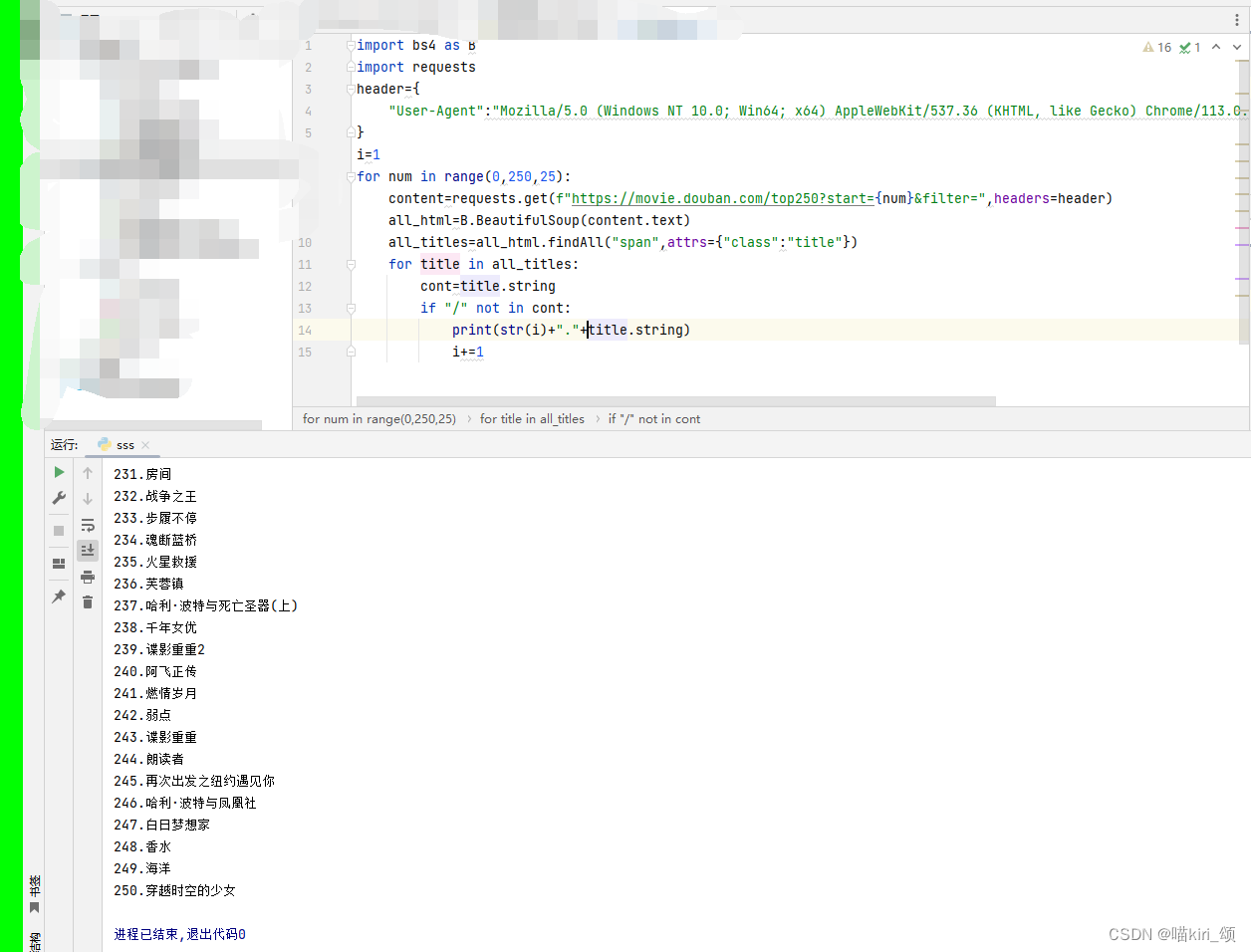1251x952 pixels.
Task: Collapse the for title loop at line 11
Action: point(349,264)
